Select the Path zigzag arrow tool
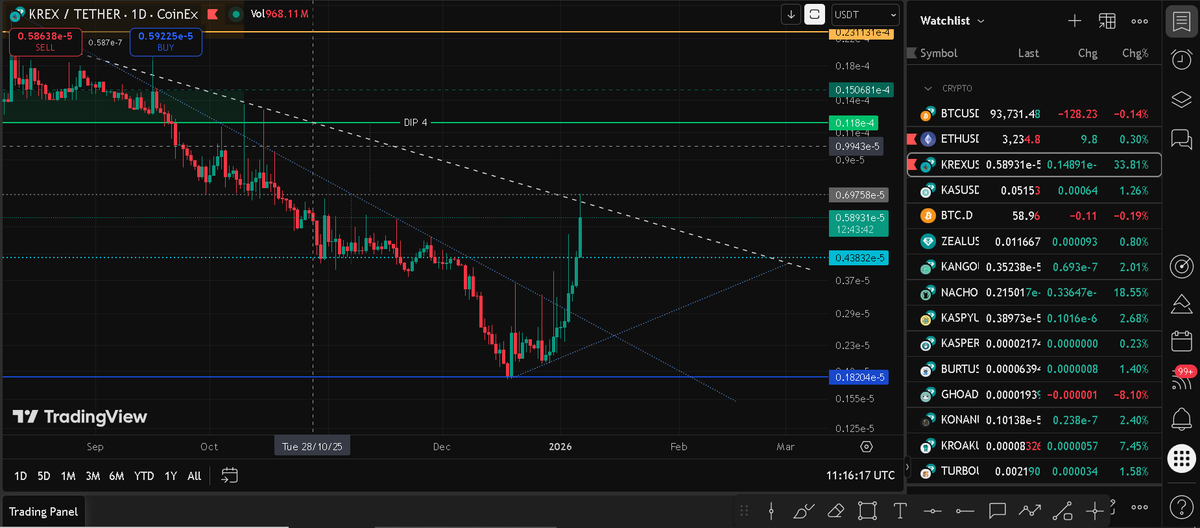 tap(1031, 511)
